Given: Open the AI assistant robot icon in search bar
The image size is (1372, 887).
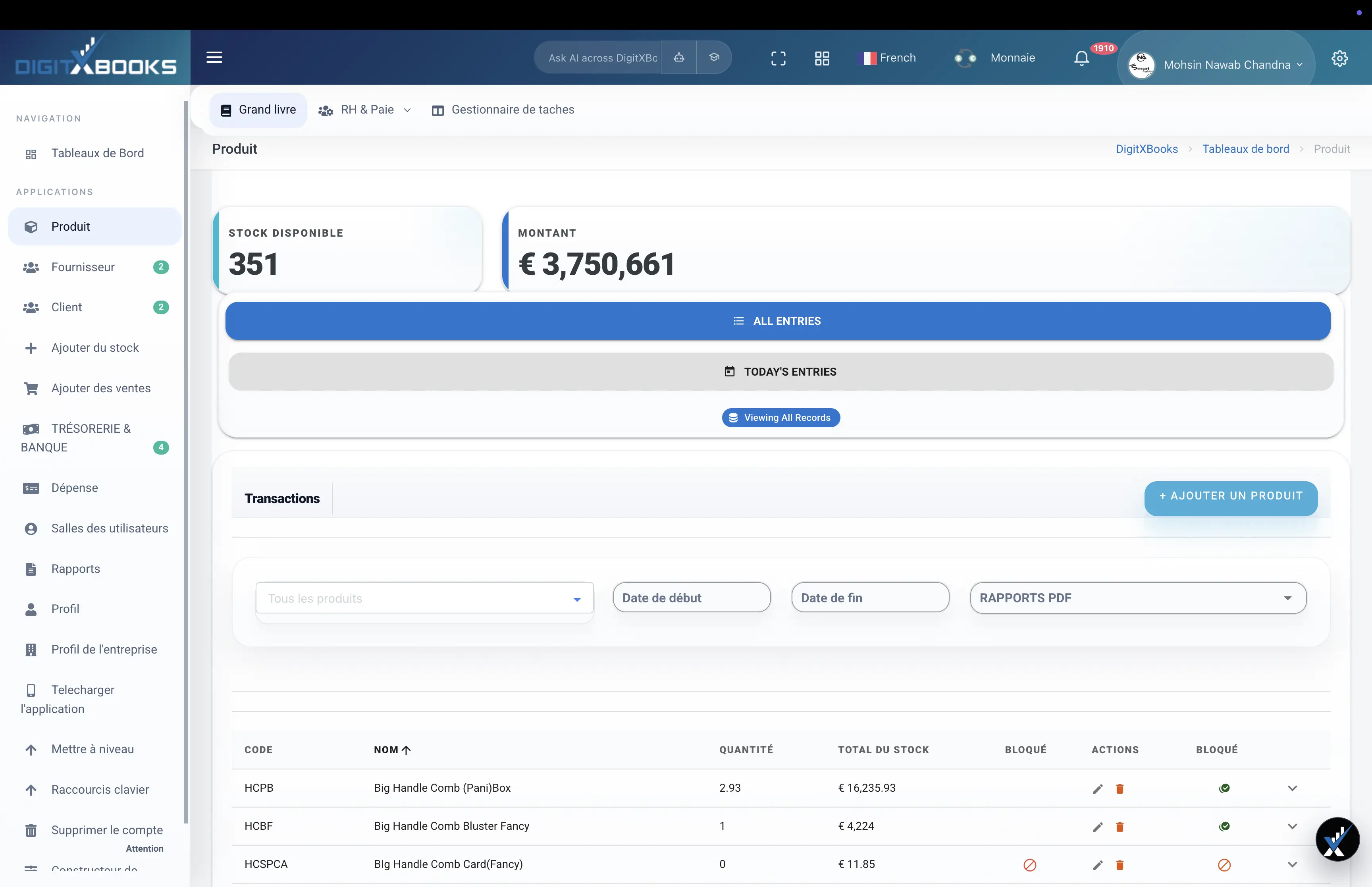Looking at the screenshot, I should tap(679, 58).
